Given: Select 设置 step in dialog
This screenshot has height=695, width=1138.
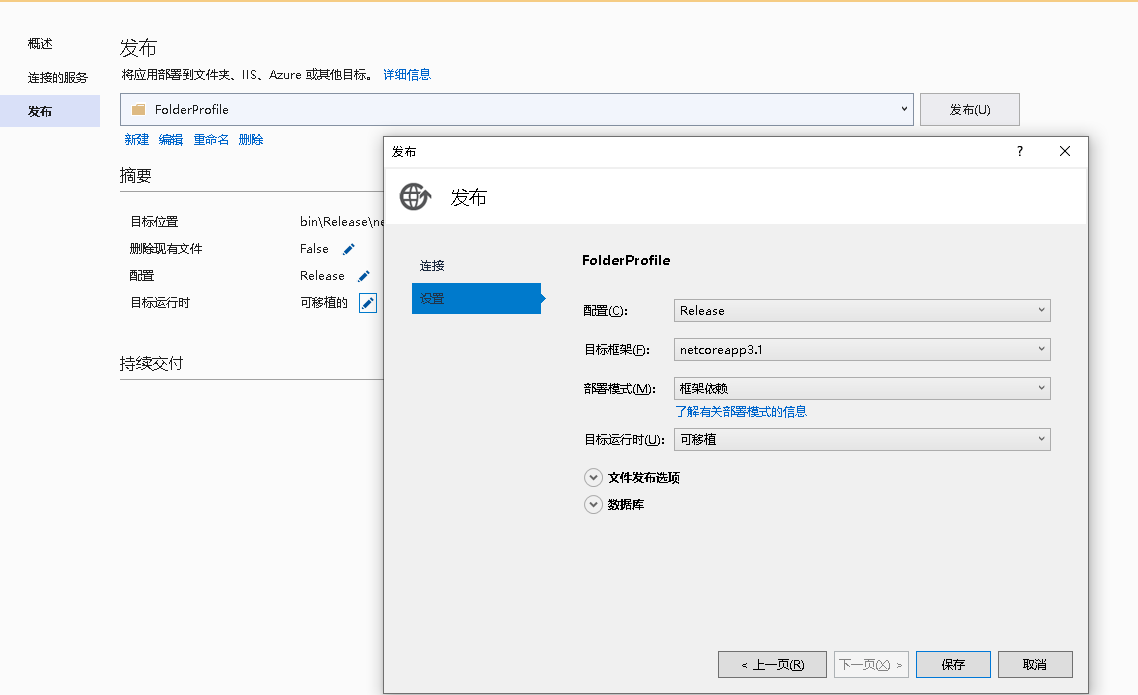Looking at the screenshot, I should pos(476,298).
